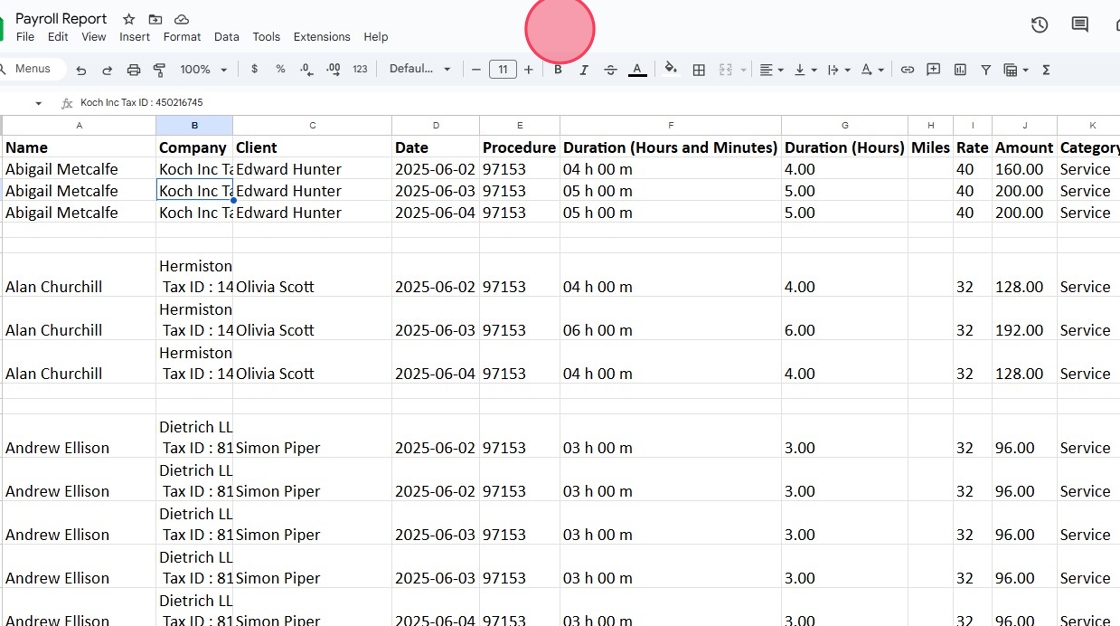
Task: Toggle strikethrough formatting
Action: [x=610, y=70]
